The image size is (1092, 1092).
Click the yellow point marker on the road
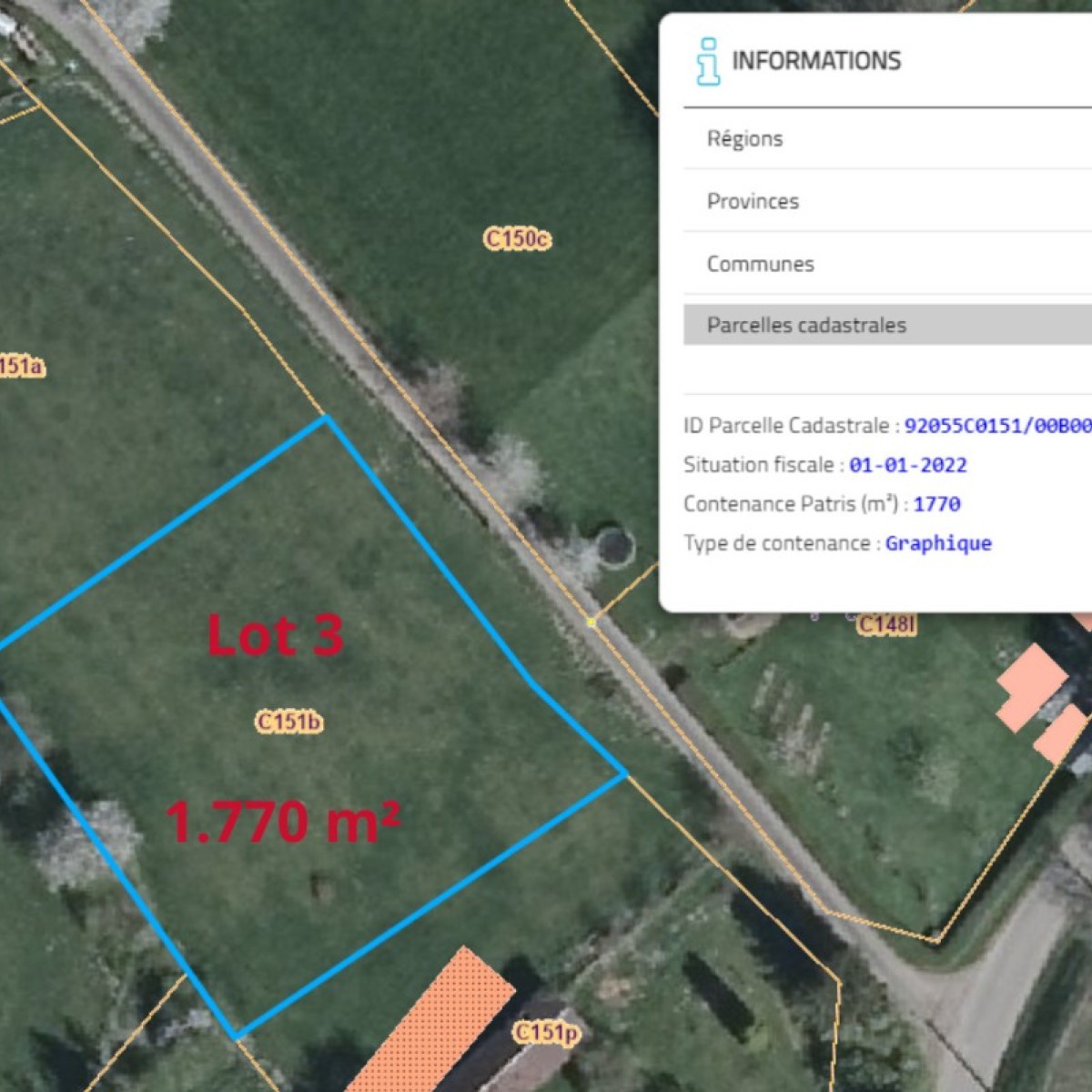point(591,622)
